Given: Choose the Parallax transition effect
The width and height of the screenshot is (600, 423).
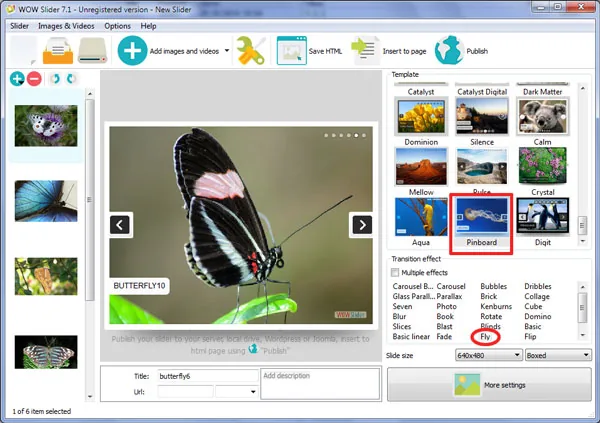Looking at the screenshot, I should click(x=449, y=296).
